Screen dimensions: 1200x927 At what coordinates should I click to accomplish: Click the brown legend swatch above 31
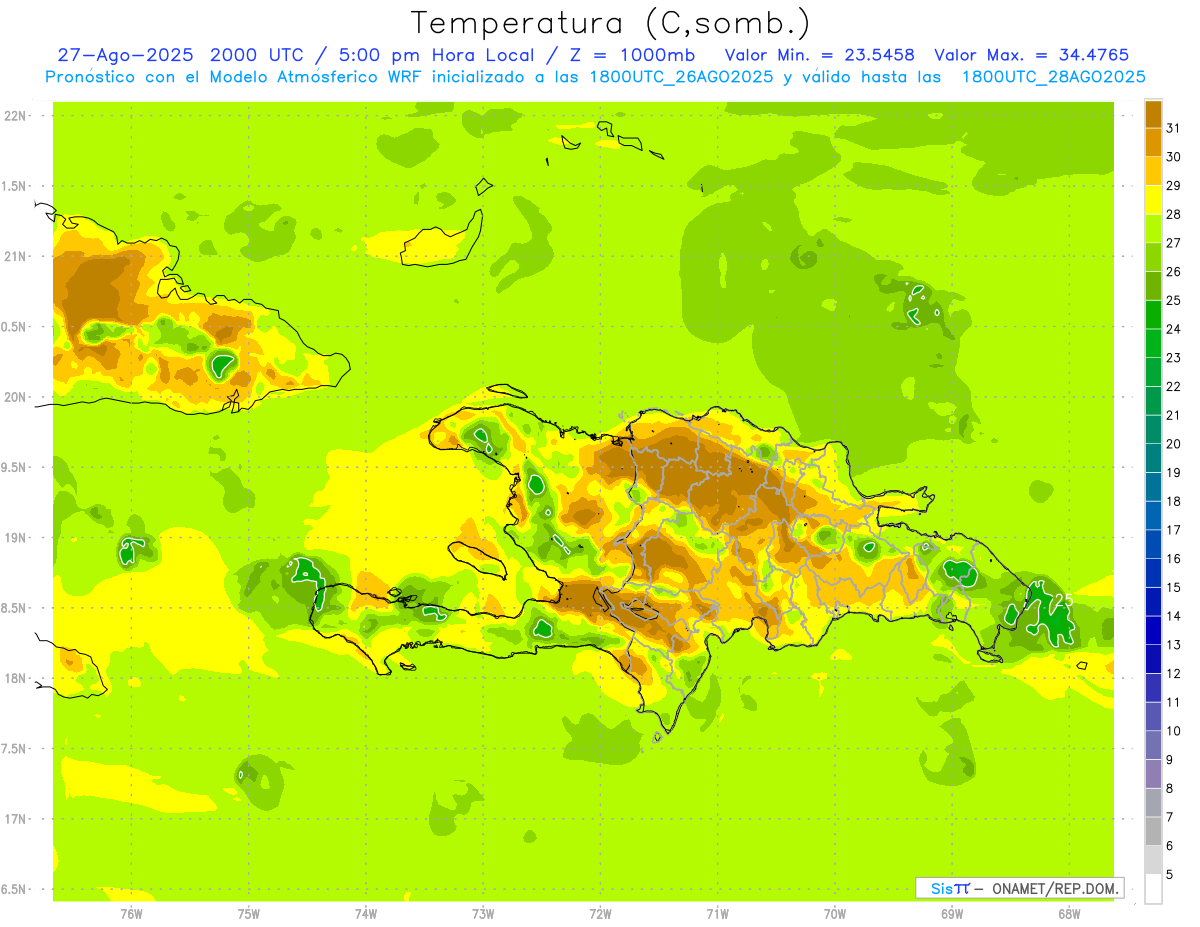coord(1153,114)
